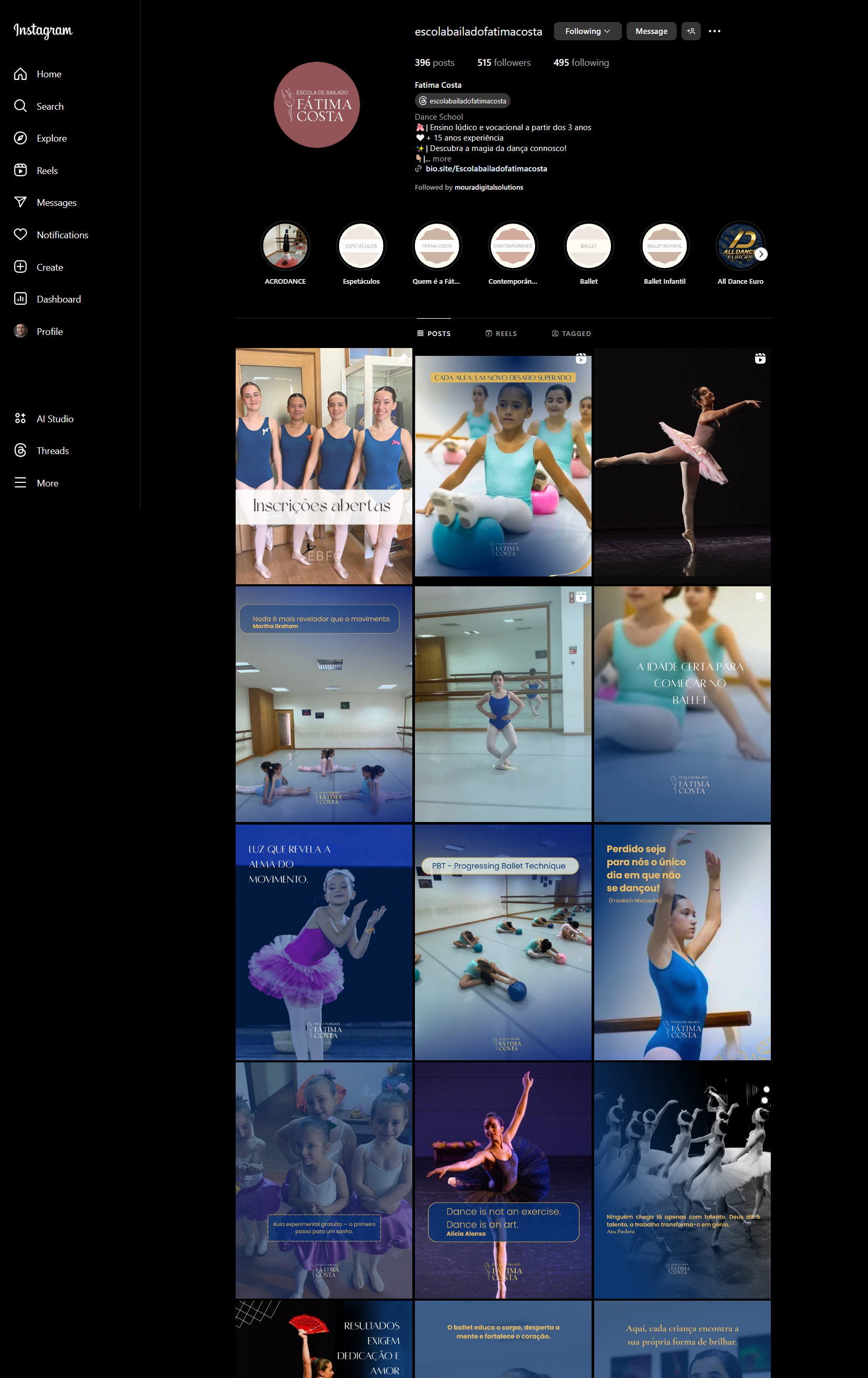Open the Nietzsche quote post
Viewport: 868px width, 1378px height.
[x=682, y=942]
